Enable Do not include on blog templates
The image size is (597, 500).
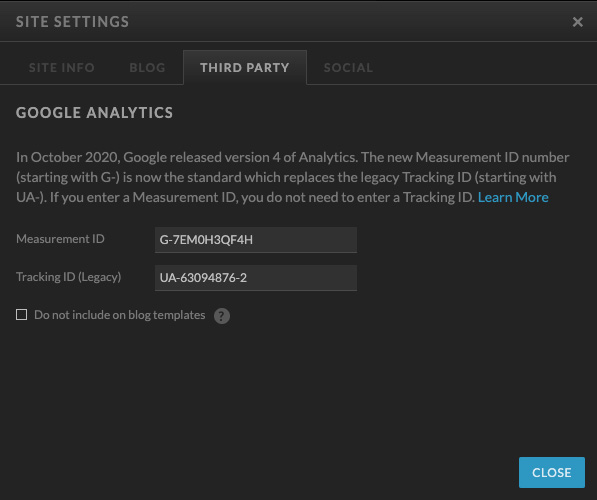click(x=22, y=315)
